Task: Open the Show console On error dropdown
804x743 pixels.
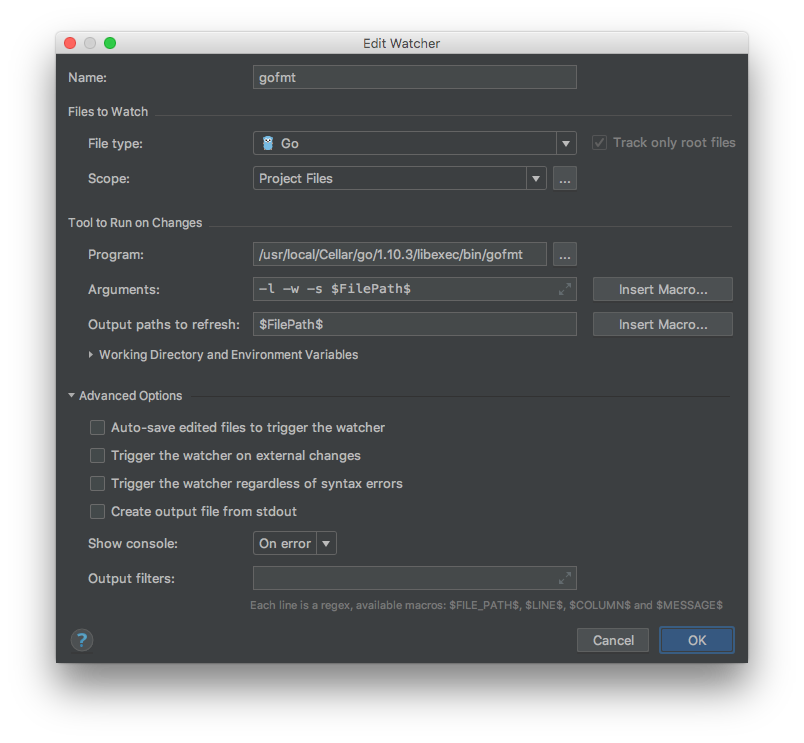Action: (295, 543)
